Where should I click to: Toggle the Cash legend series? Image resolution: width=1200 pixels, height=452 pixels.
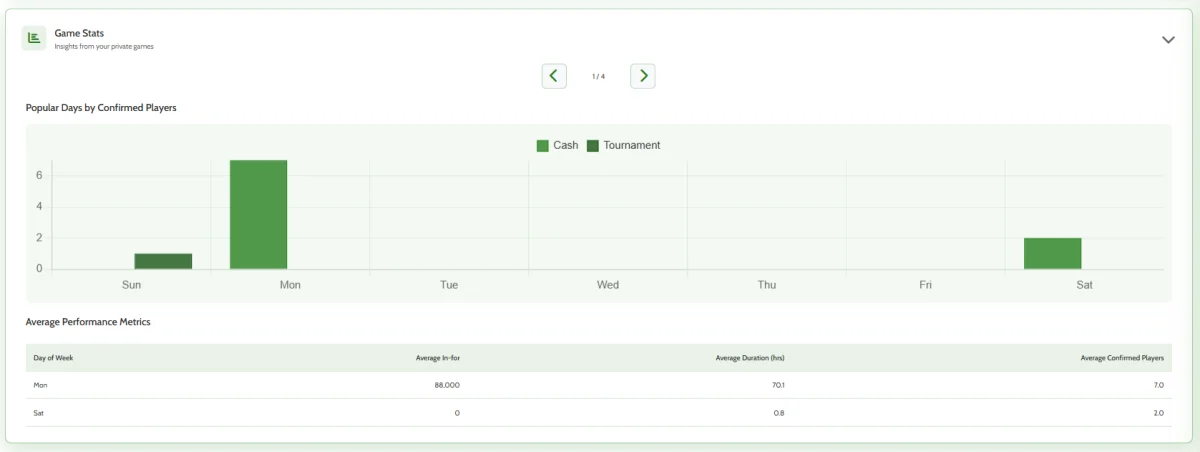[x=557, y=145]
